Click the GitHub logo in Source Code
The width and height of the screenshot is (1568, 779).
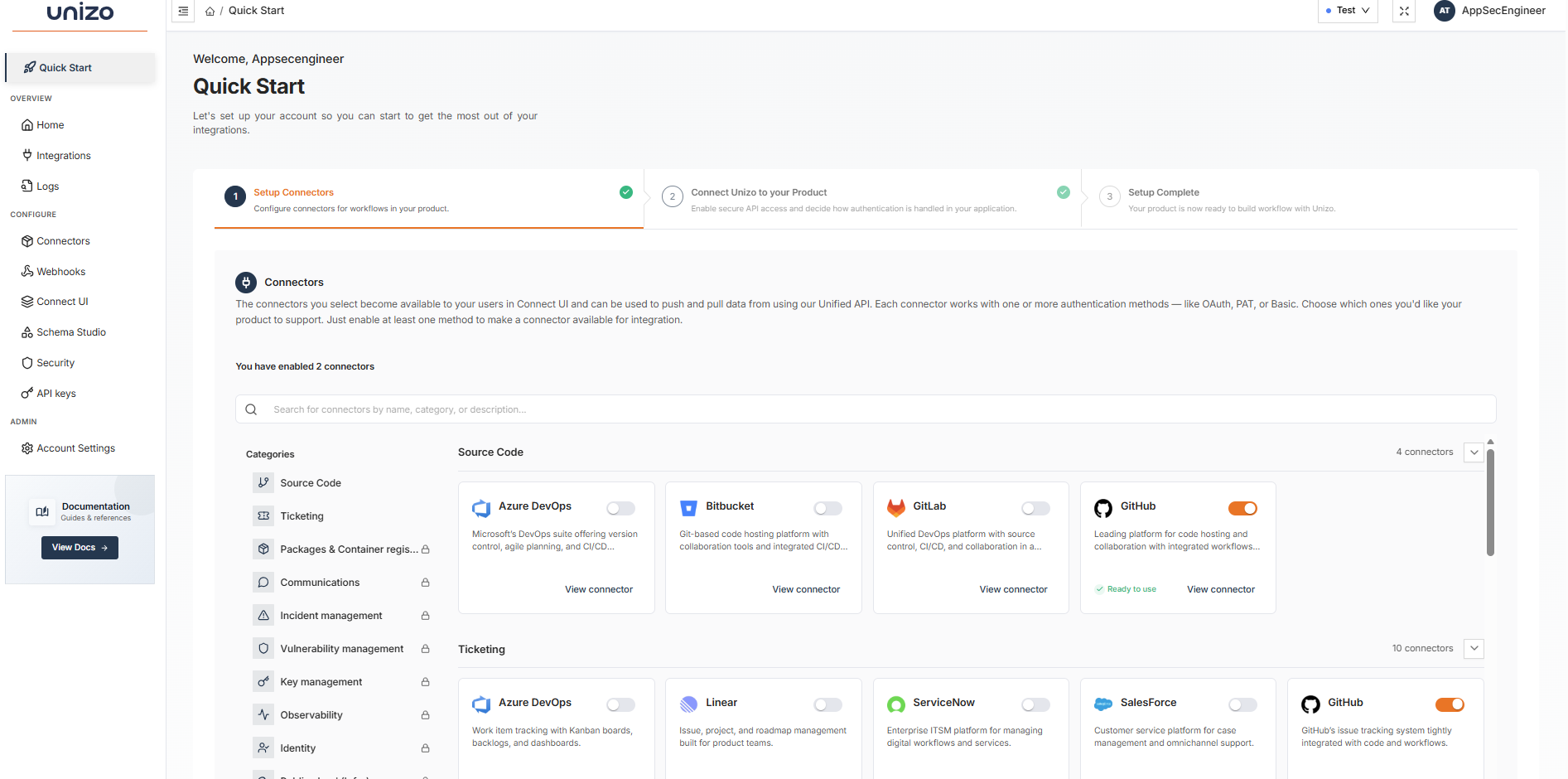pos(1103,508)
